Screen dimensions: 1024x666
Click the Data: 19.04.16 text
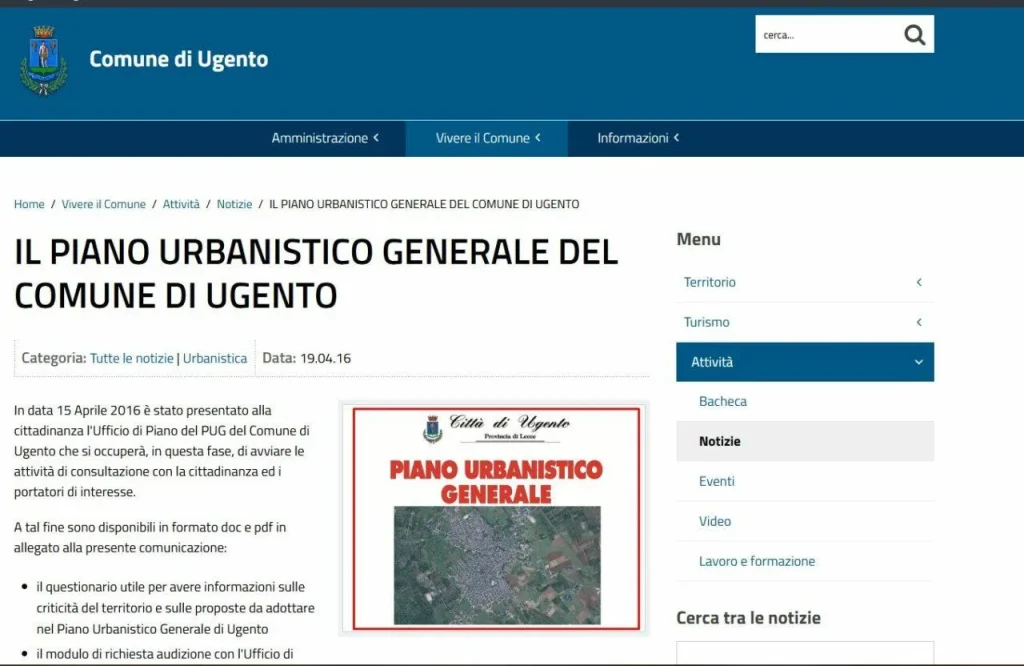(x=306, y=358)
